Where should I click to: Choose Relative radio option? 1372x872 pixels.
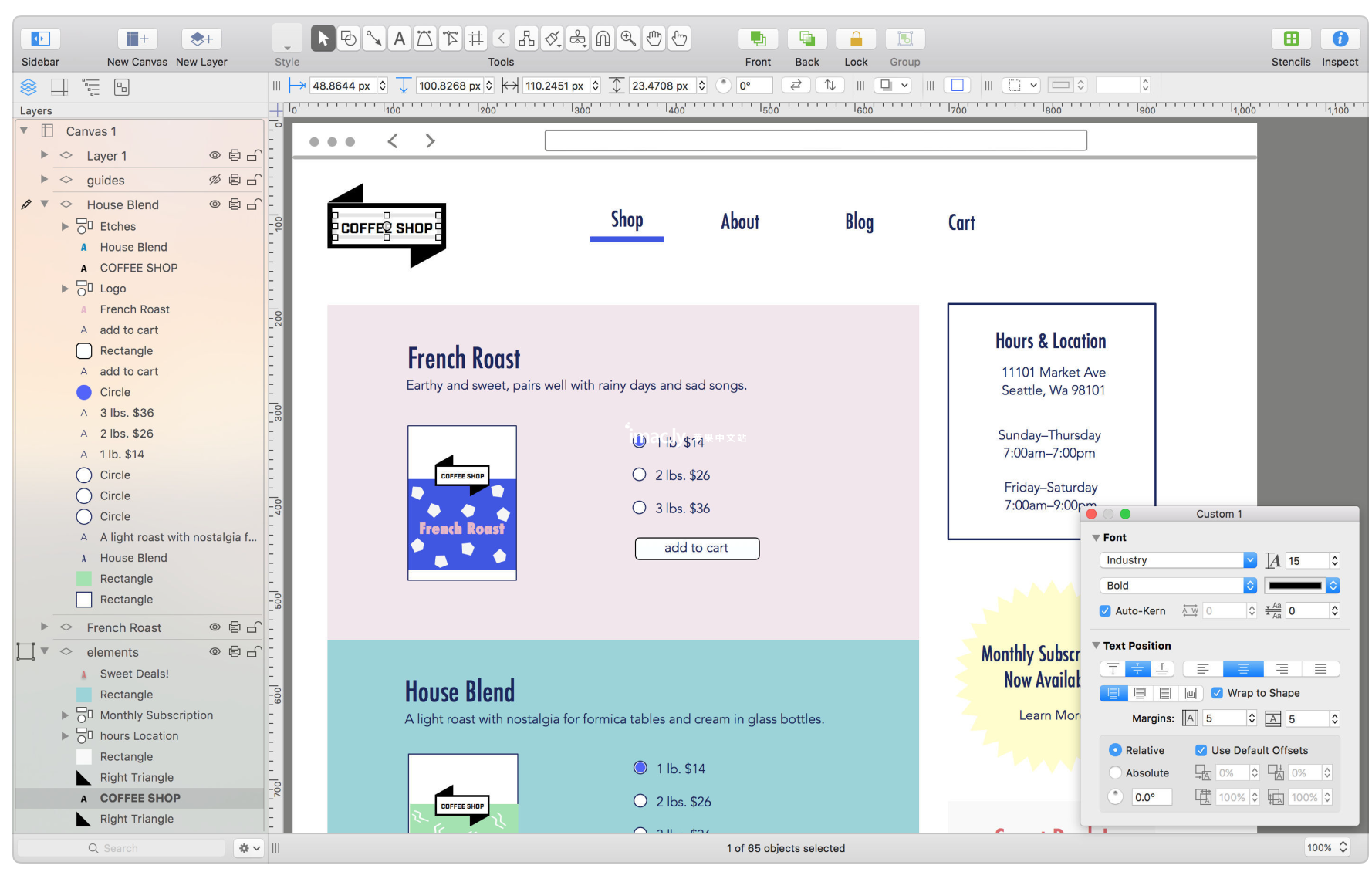(1115, 750)
